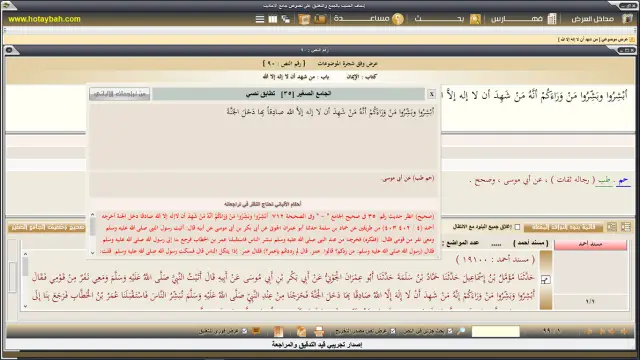This screenshot has width=640, height=360.
Task: Click the باب : من شهد أن لا إله إلا الله heading
Action: tap(296, 77)
